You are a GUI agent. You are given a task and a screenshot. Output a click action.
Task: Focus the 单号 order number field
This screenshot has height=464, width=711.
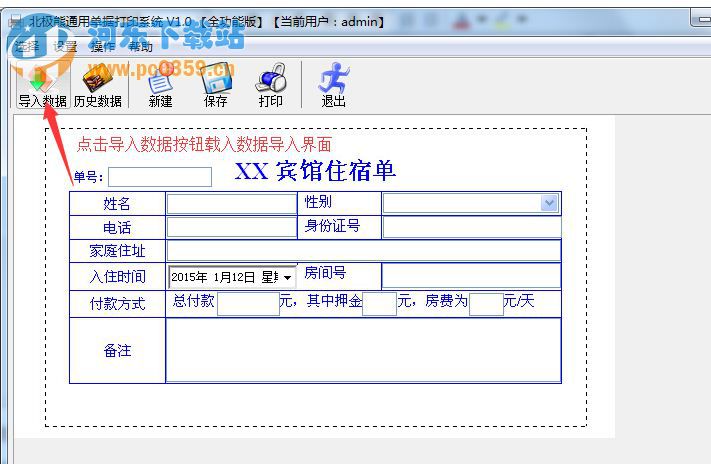pos(160,177)
